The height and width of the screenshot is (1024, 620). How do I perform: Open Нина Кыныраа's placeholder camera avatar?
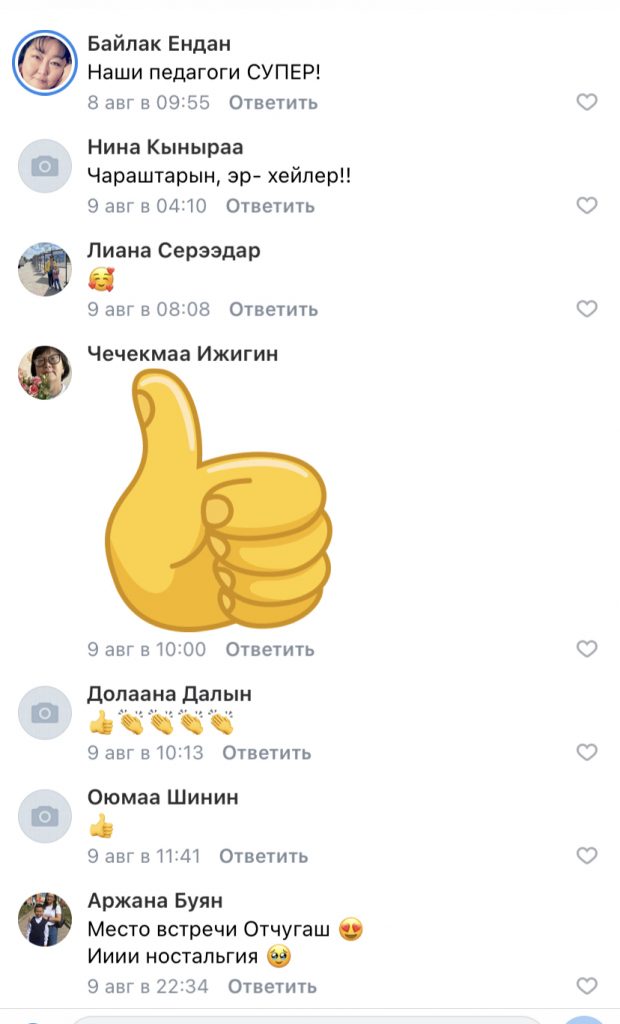pyautogui.click(x=44, y=166)
